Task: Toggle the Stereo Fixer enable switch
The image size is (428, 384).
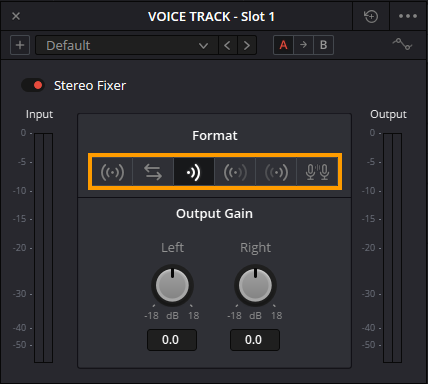Action: point(33,85)
